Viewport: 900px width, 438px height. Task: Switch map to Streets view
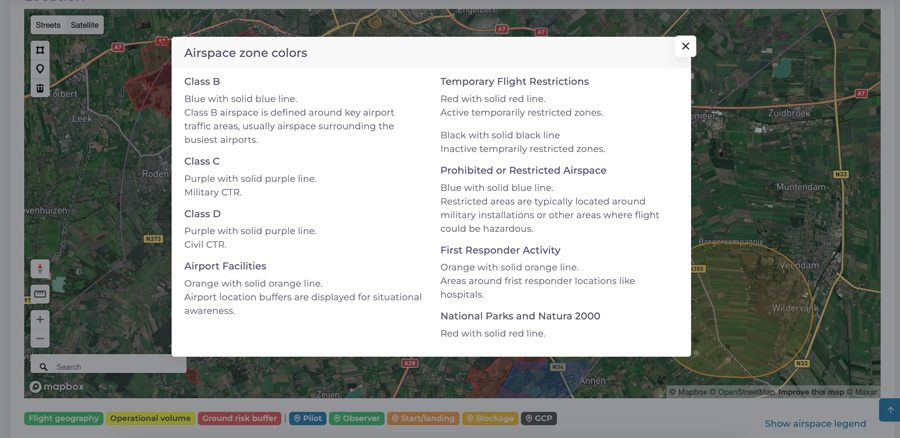click(x=48, y=25)
